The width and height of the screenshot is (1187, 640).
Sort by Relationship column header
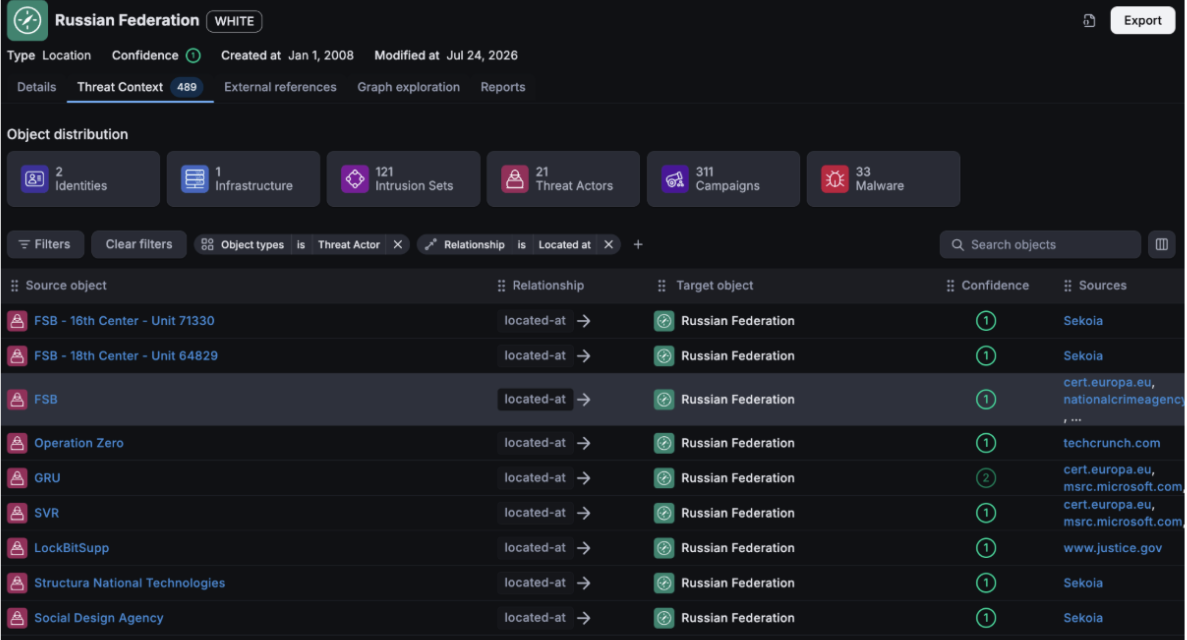tap(548, 286)
